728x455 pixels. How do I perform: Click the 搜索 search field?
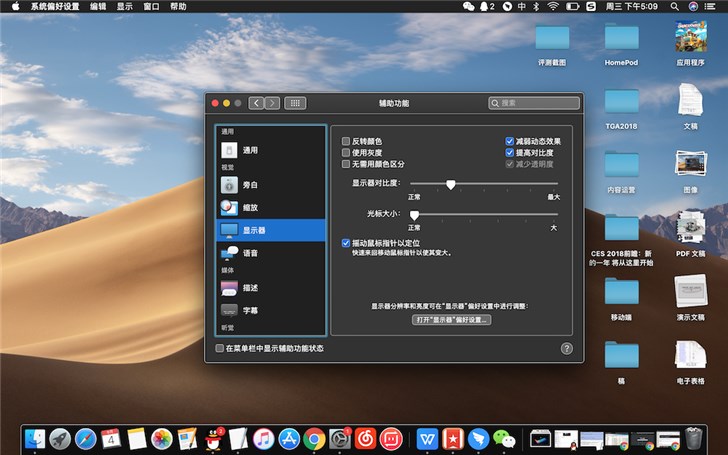point(534,103)
